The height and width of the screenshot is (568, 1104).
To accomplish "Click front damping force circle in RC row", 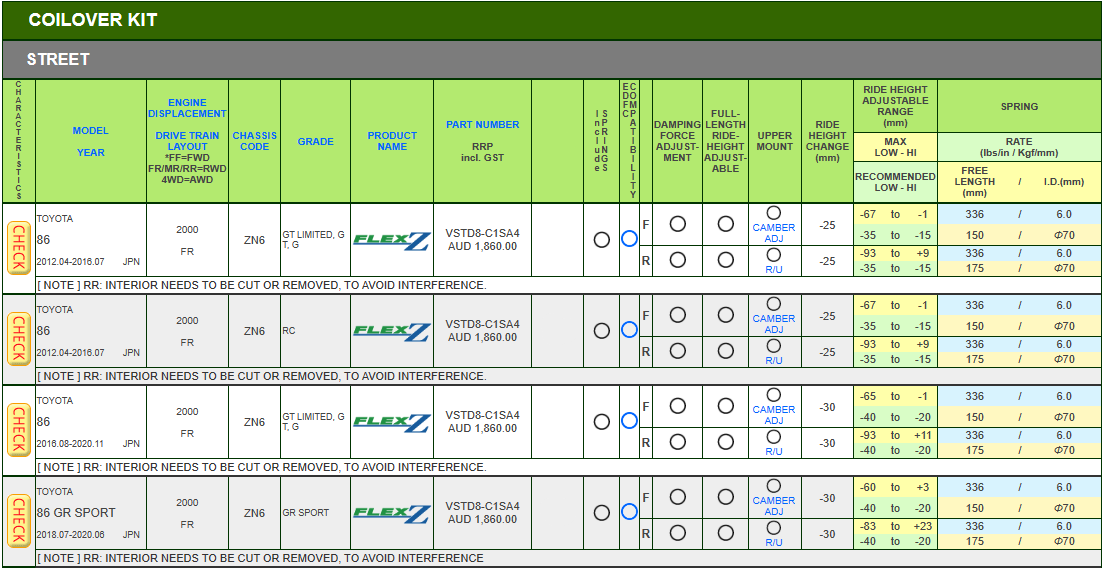I will 677,315.
